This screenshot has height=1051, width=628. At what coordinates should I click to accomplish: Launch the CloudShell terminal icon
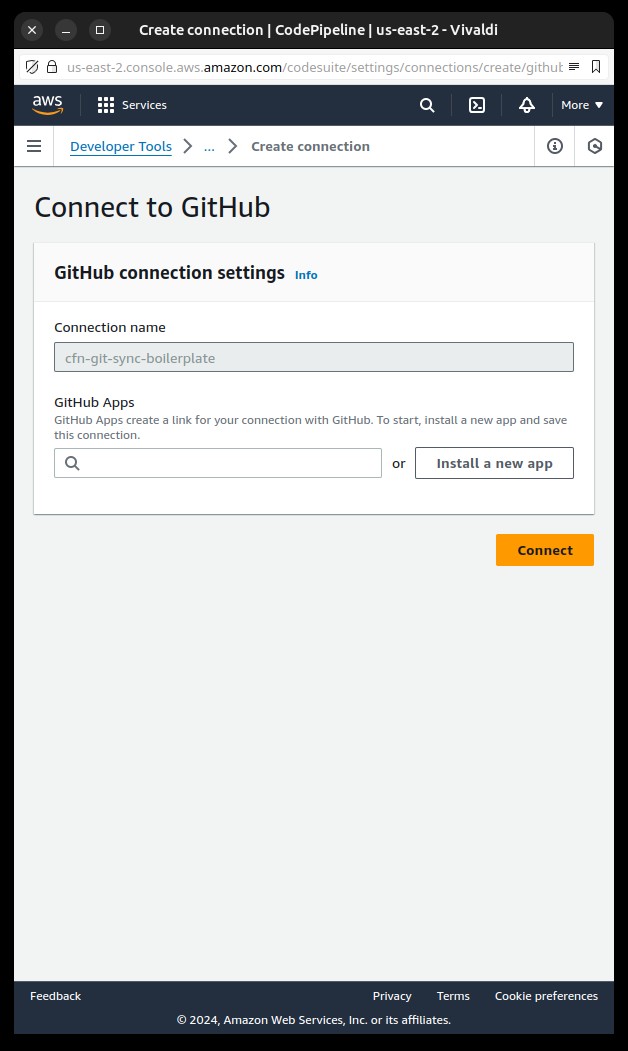477,105
